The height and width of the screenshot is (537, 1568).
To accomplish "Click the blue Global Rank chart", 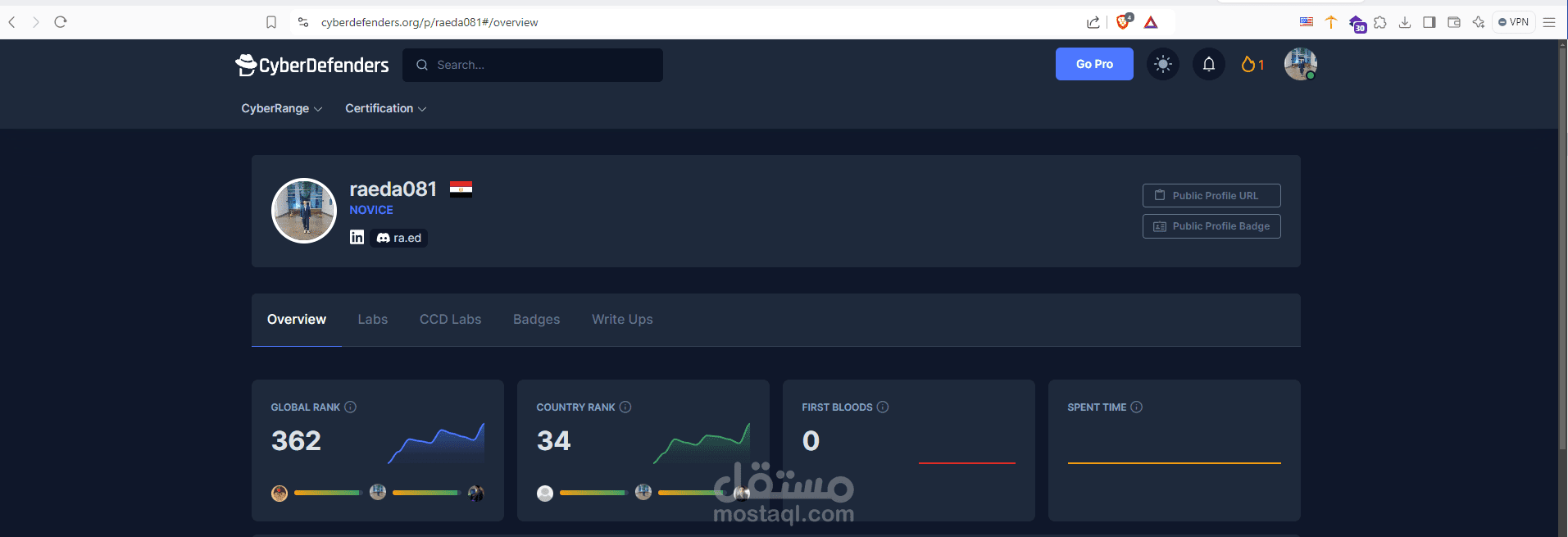I will [x=436, y=444].
